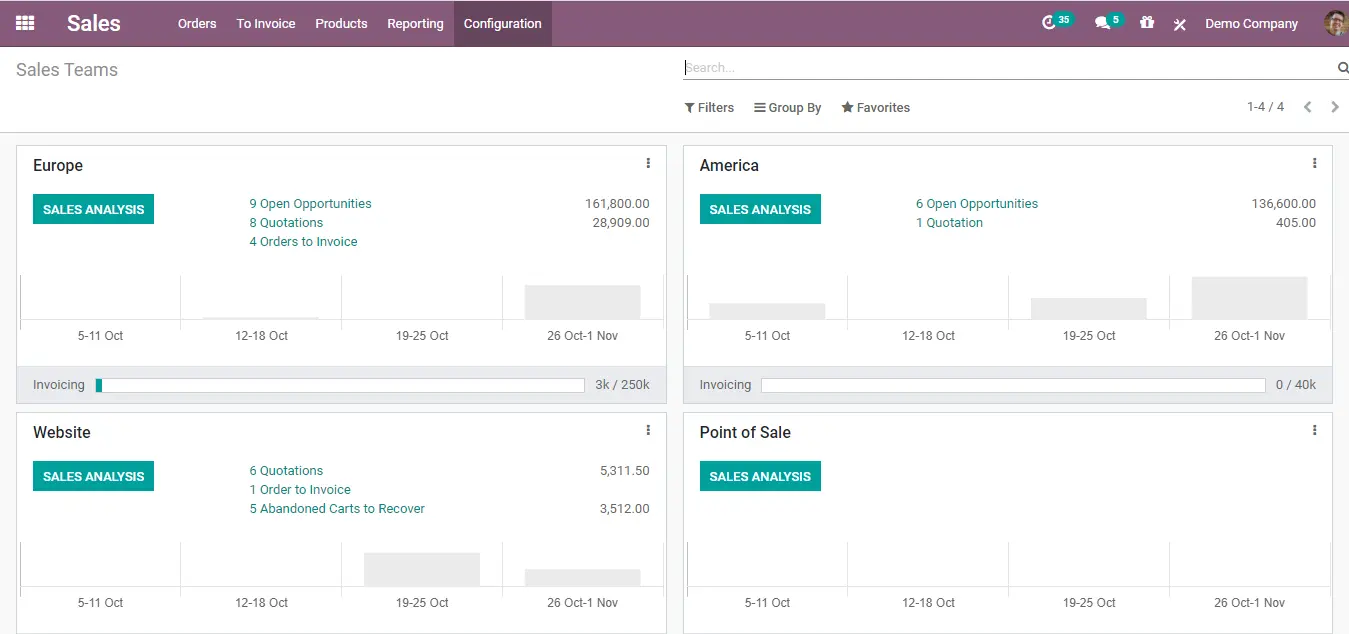
Task: Switch to the Reporting menu
Action: tap(415, 23)
